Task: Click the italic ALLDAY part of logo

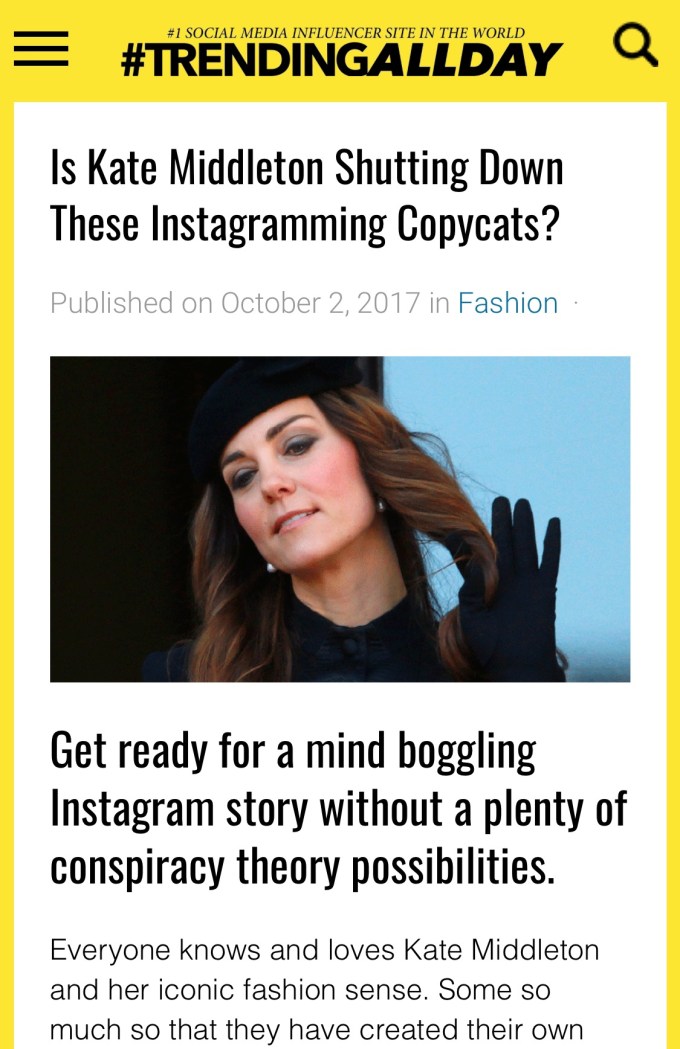Action: (464, 60)
